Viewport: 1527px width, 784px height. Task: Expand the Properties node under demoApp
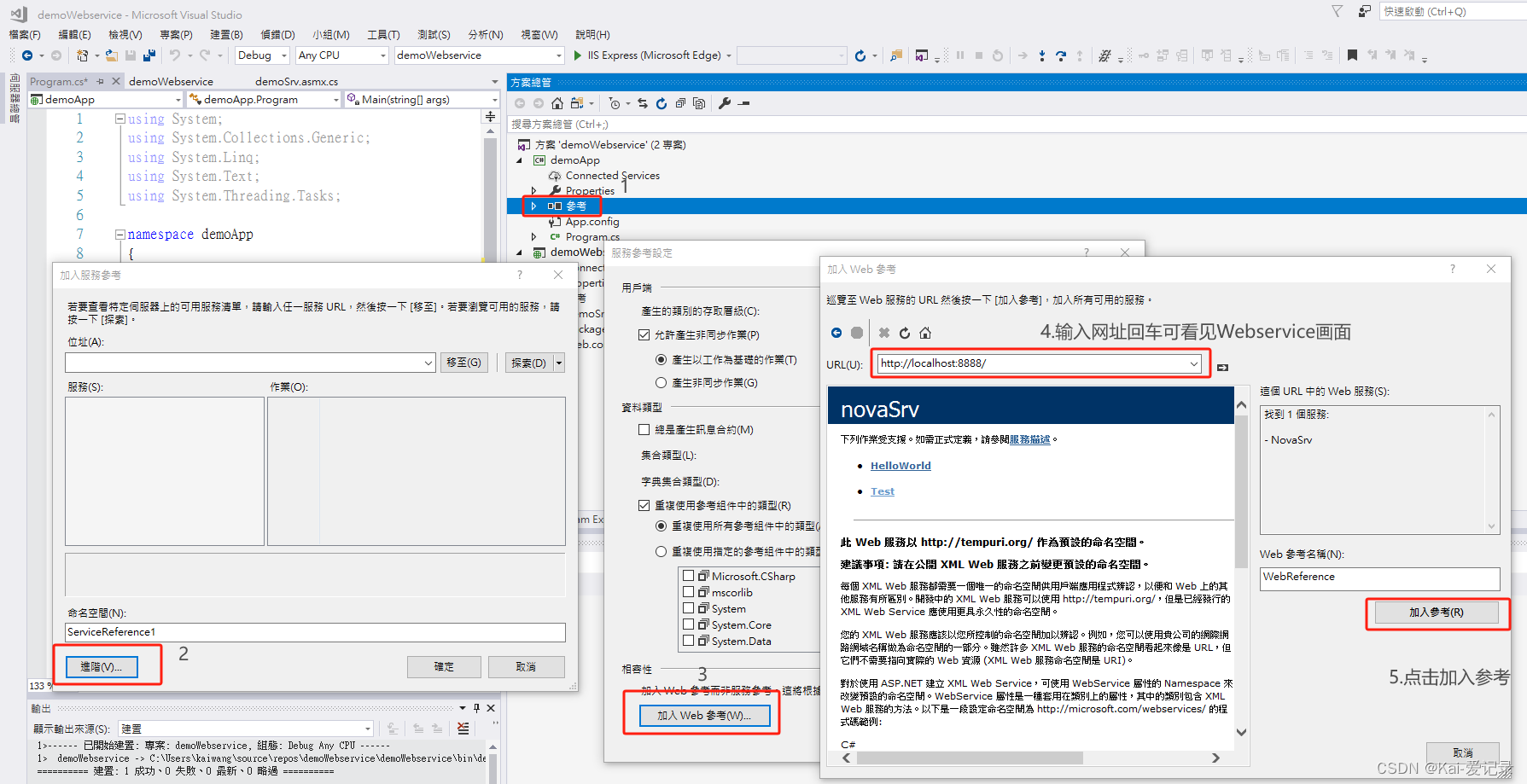tap(533, 191)
